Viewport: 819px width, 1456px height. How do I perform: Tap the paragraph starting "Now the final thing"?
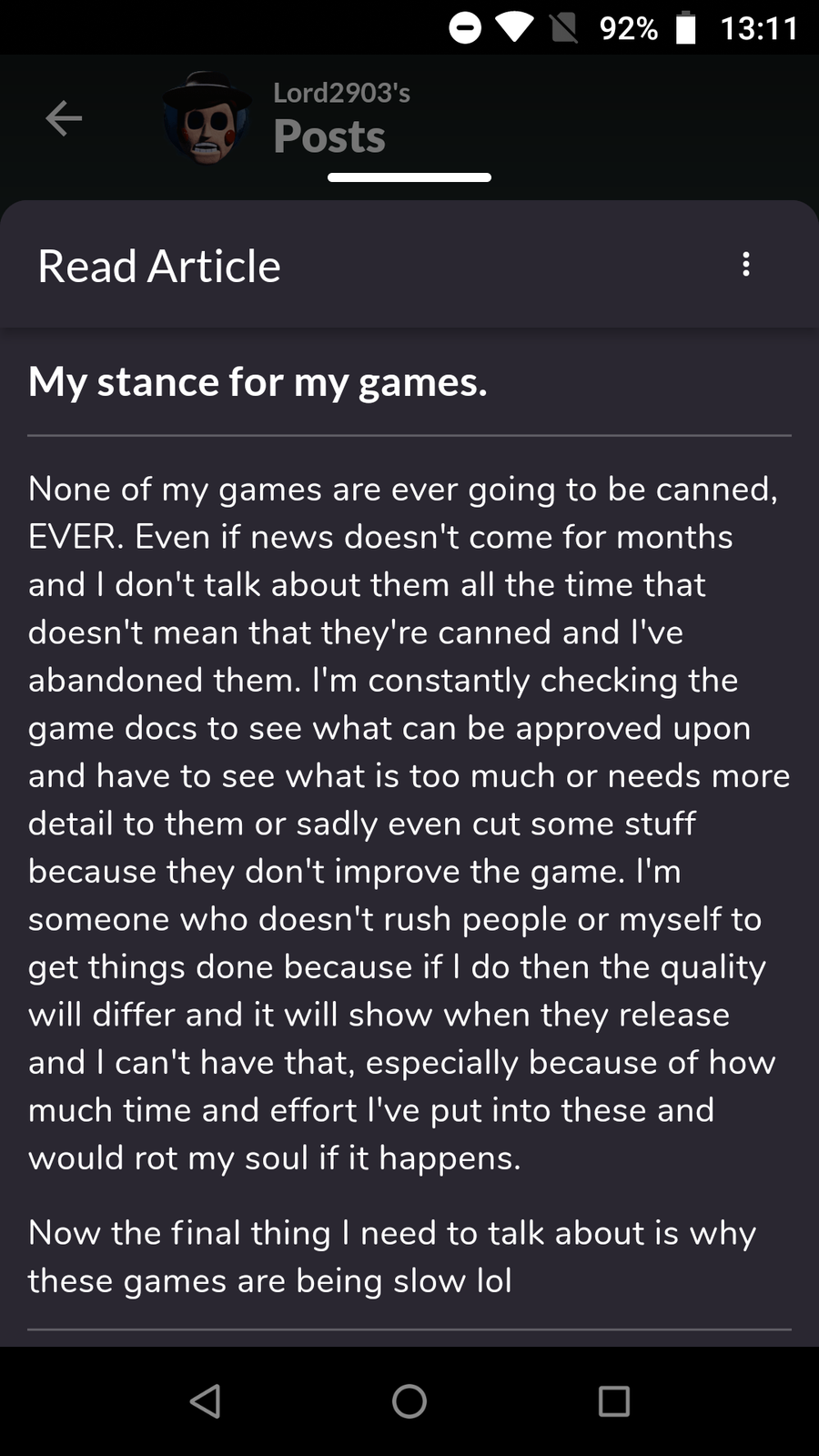pyautogui.click(x=391, y=1257)
